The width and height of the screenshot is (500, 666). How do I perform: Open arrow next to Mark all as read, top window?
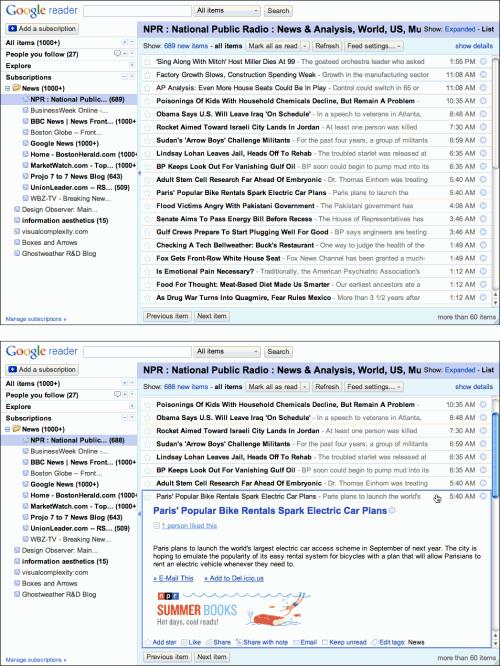click(305, 46)
